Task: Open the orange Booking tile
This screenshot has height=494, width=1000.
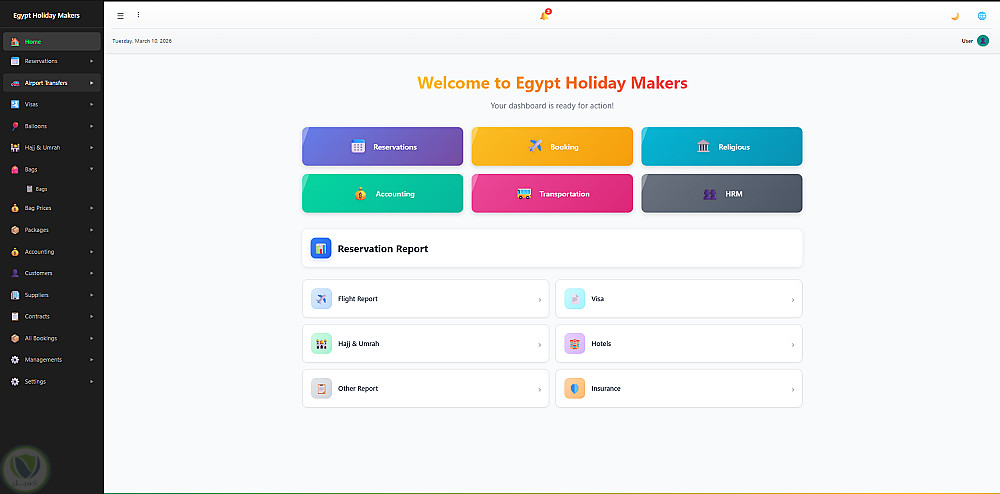Action: [552, 147]
